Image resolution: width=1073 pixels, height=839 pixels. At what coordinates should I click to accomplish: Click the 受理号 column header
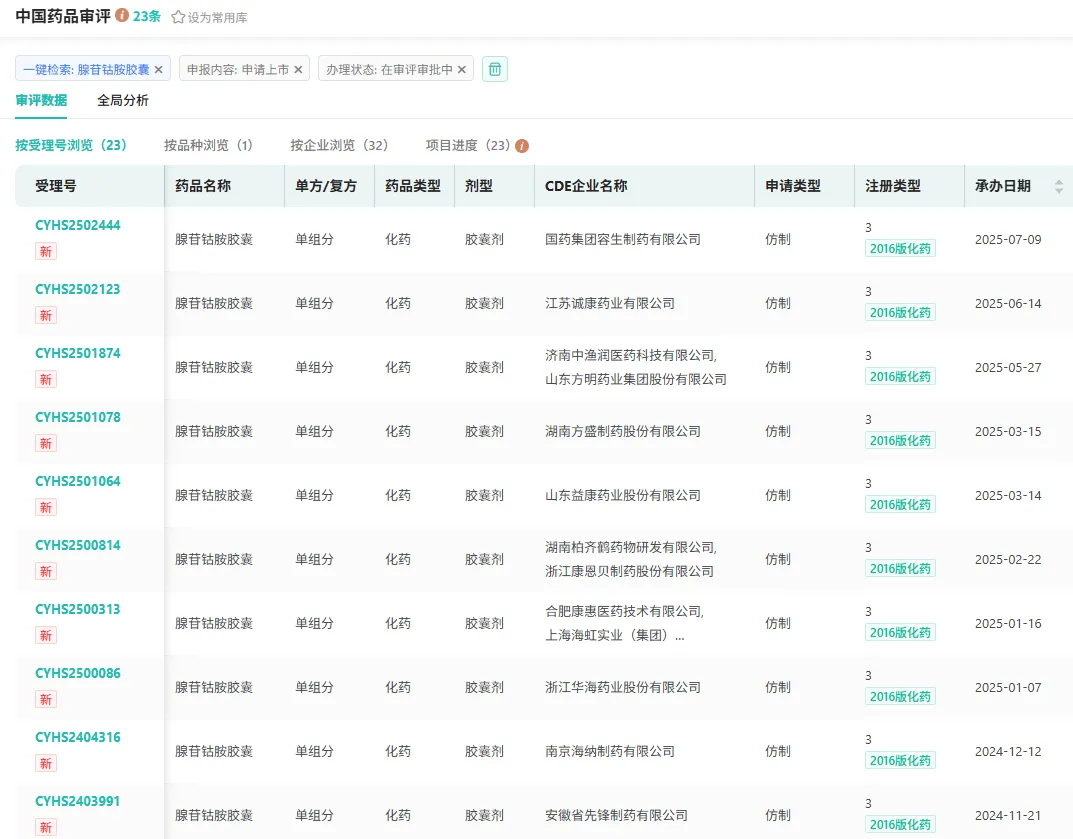click(x=56, y=186)
